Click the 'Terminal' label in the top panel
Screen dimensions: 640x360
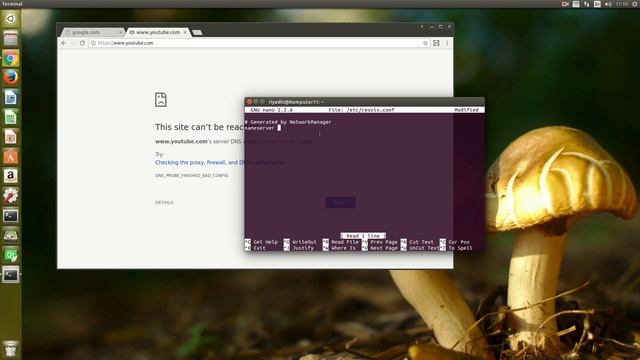[x=12, y=4]
